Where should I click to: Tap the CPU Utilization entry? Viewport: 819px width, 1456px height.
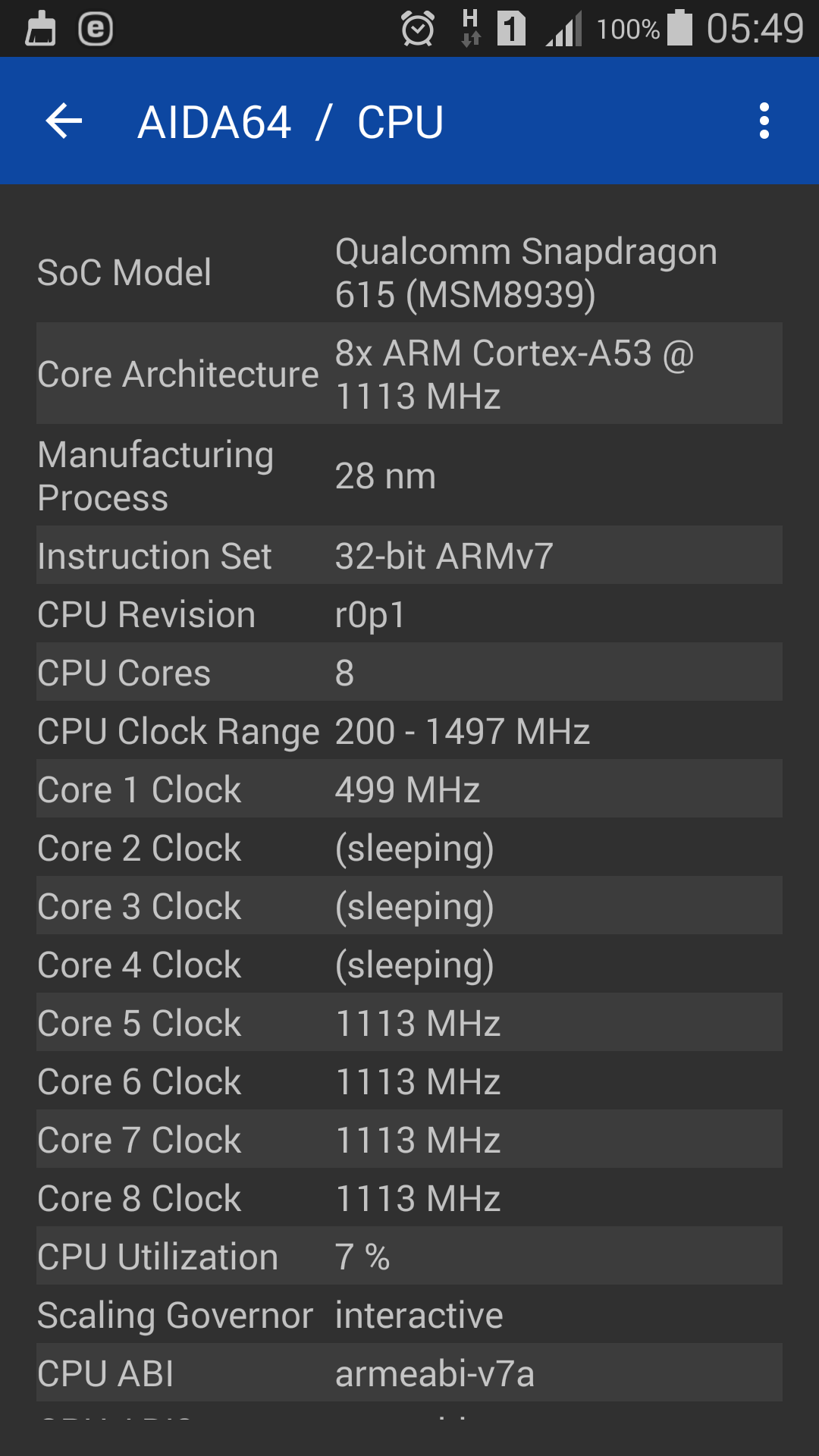click(409, 1257)
